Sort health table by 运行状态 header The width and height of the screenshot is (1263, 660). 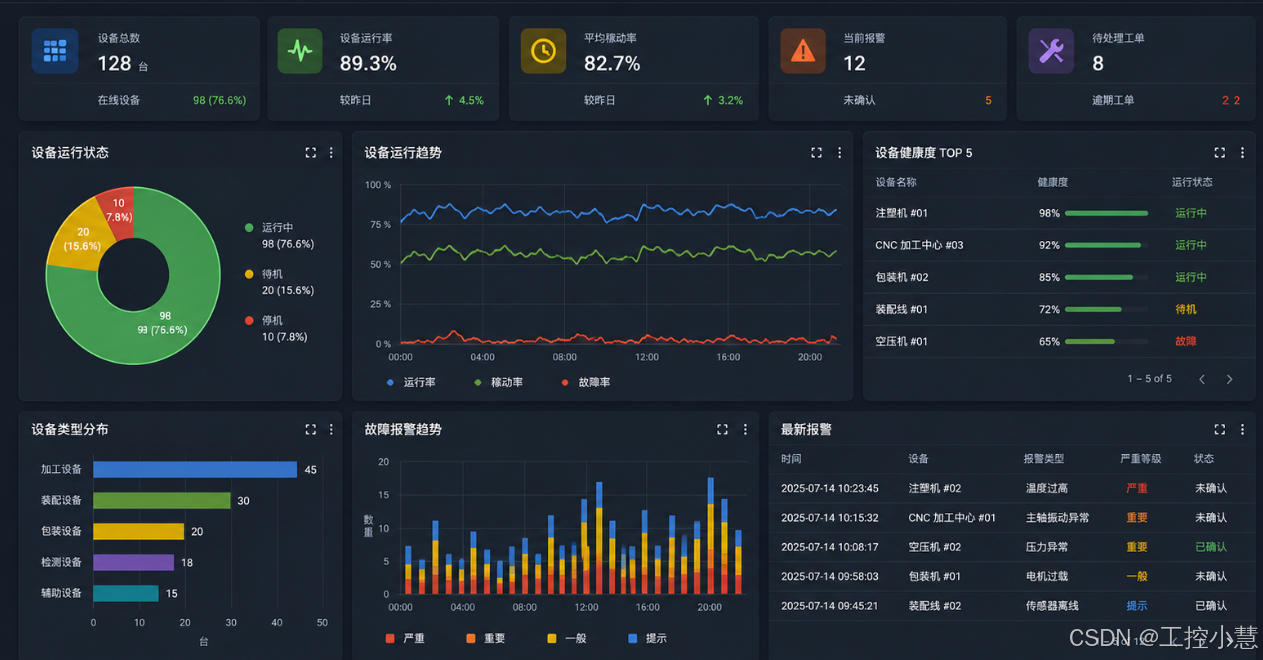1192,182
